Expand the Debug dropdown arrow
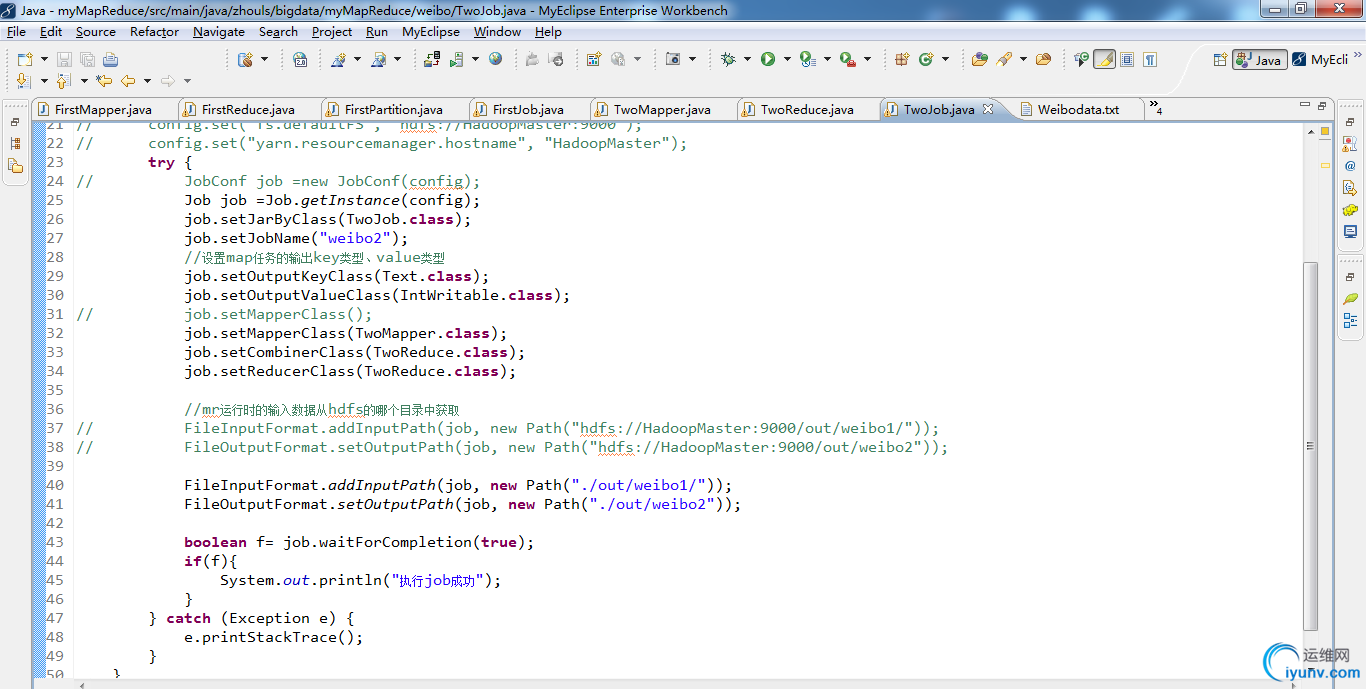This screenshot has height=689, width=1366. tap(746, 59)
